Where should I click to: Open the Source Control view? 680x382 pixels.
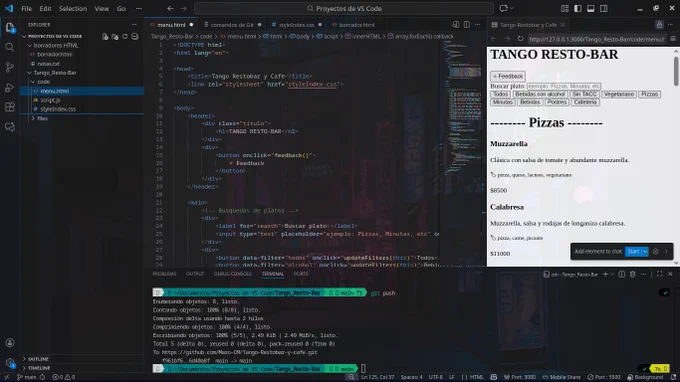10,67
